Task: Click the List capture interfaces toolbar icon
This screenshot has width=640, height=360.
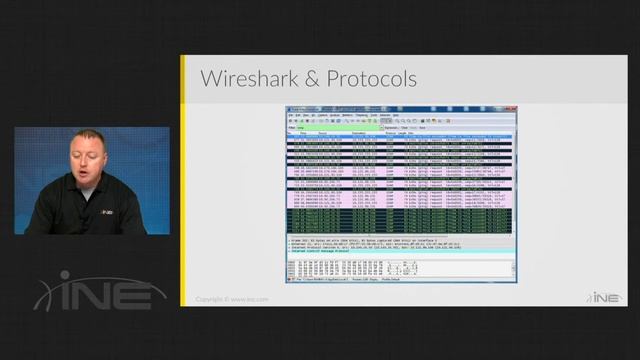Action: pyautogui.click(x=291, y=121)
